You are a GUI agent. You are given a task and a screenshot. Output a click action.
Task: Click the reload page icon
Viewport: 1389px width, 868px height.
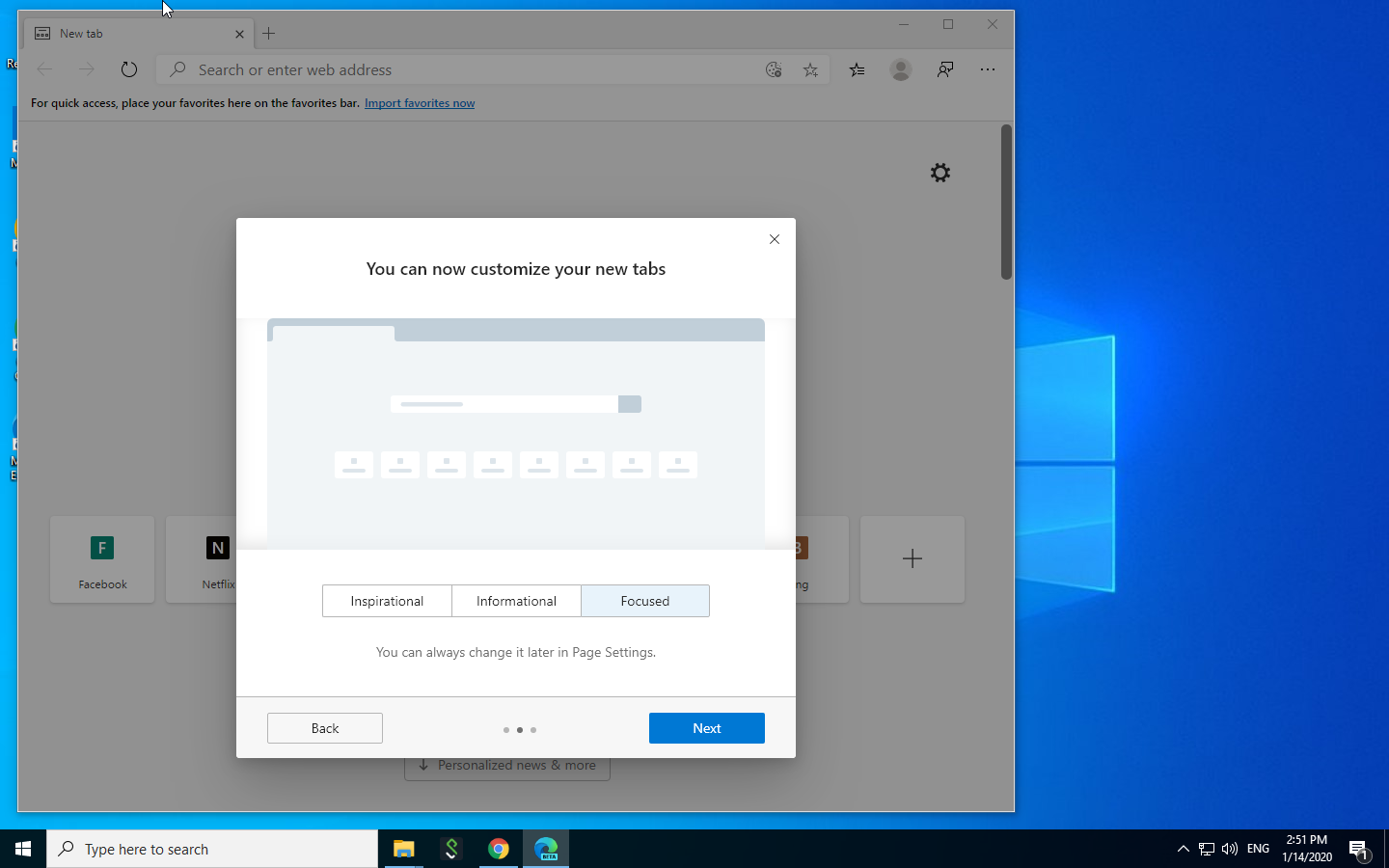pyautogui.click(x=128, y=68)
